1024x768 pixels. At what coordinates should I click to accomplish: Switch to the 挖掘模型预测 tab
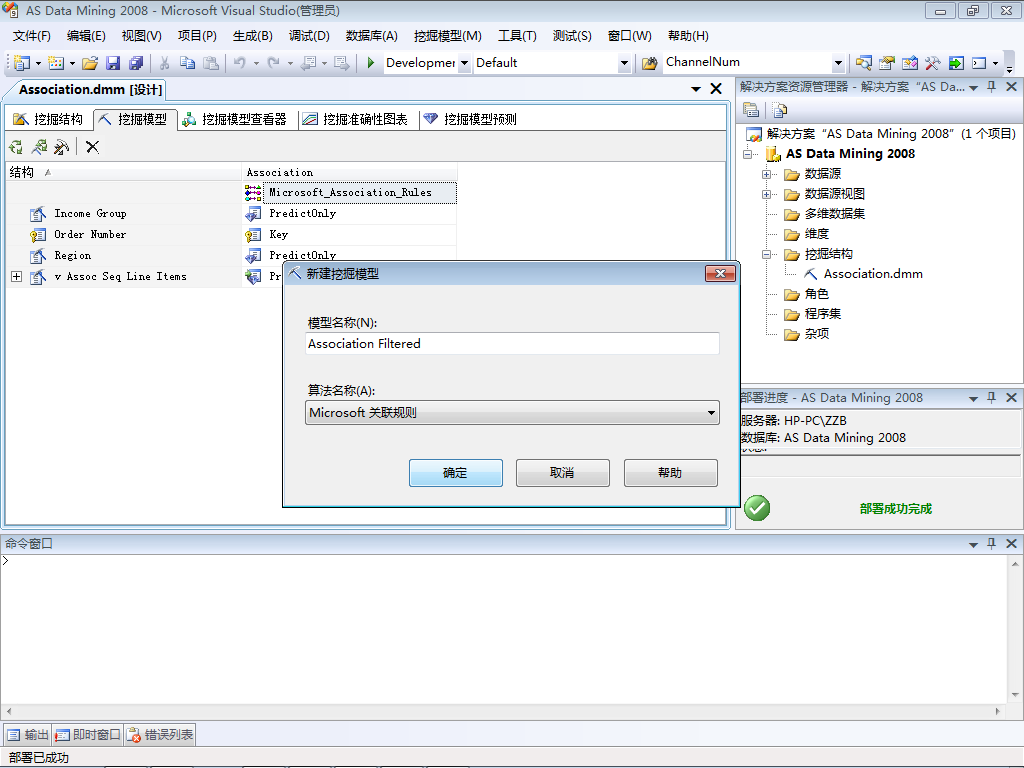click(470, 120)
